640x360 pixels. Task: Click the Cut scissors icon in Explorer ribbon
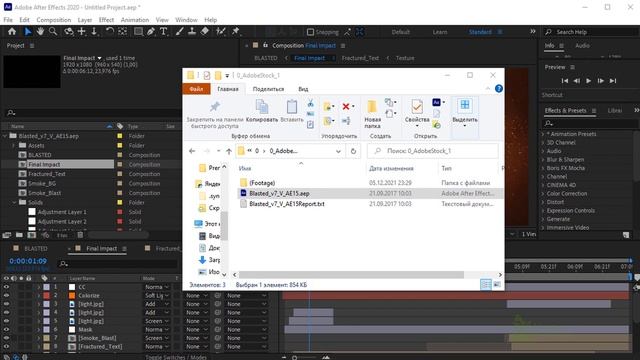coord(311,103)
